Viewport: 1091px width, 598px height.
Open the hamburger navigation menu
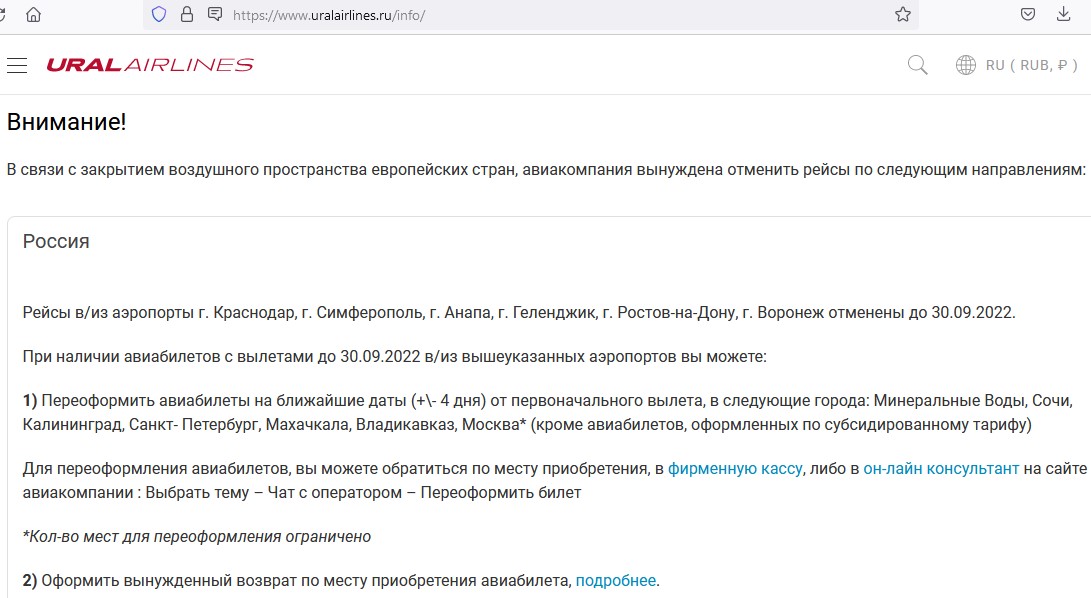pyautogui.click(x=16, y=65)
